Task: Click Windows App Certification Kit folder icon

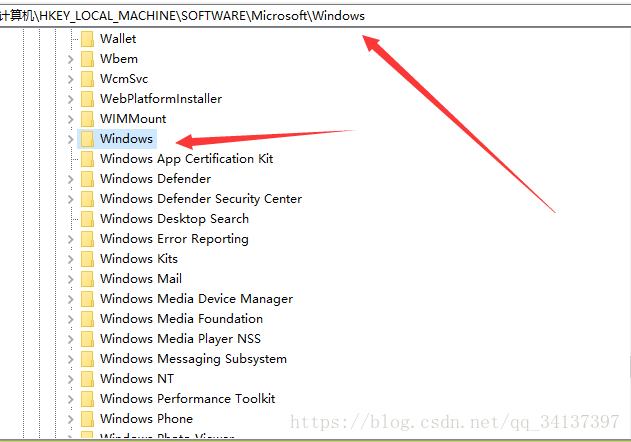Action: pos(87,159)
